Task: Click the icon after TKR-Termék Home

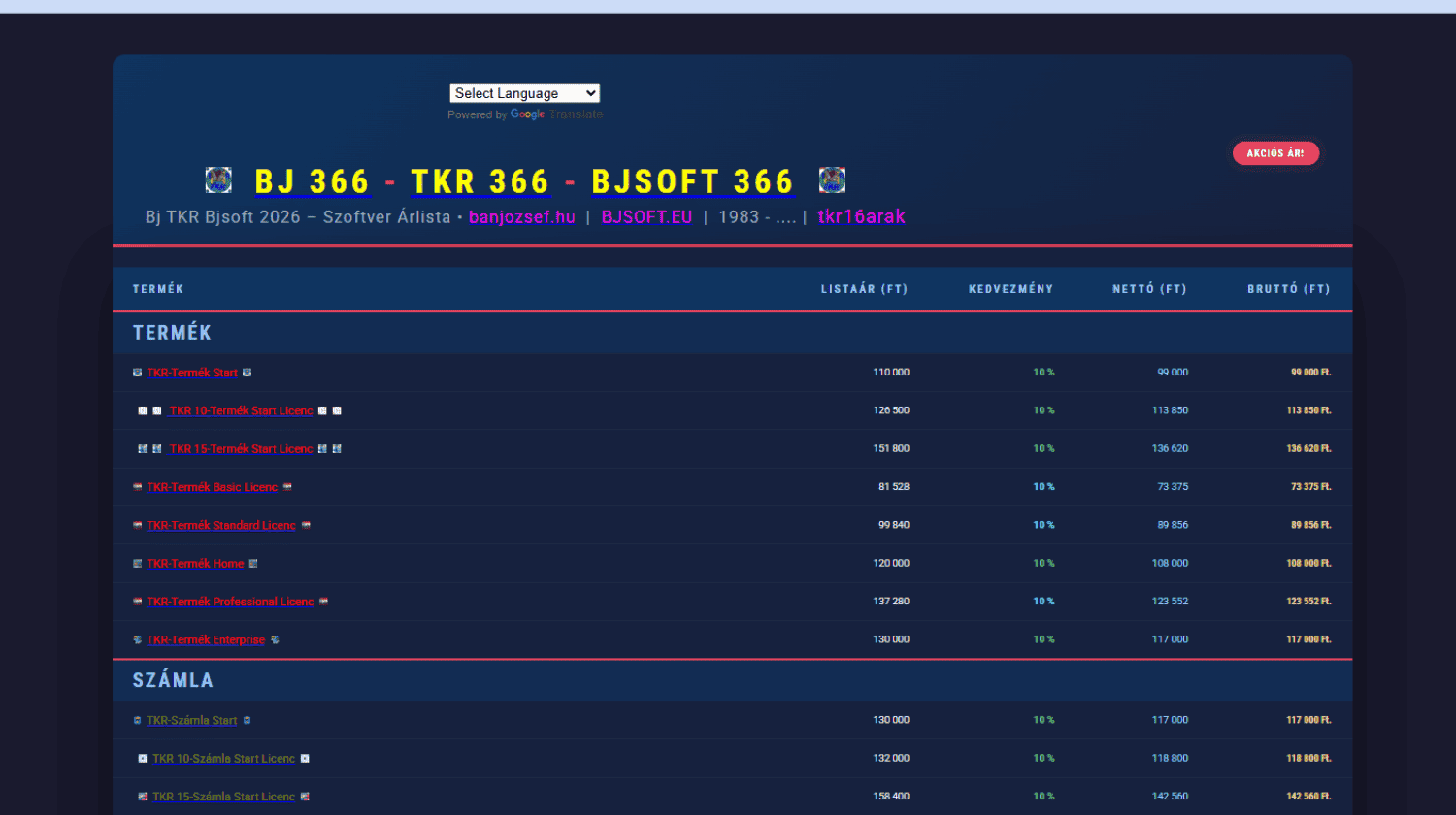Action: click(253, 564)
